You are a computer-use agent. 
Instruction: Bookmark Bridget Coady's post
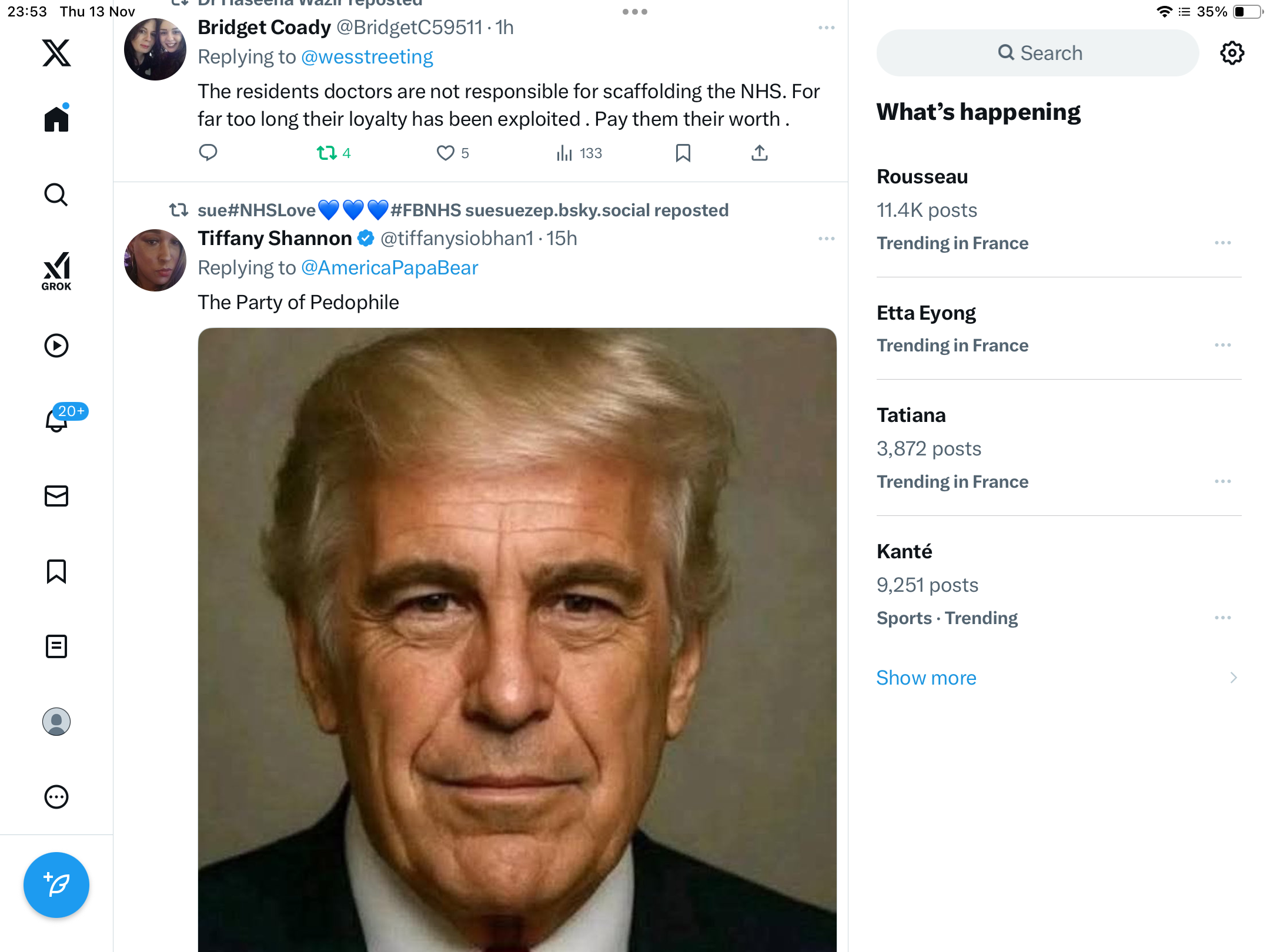683,153
